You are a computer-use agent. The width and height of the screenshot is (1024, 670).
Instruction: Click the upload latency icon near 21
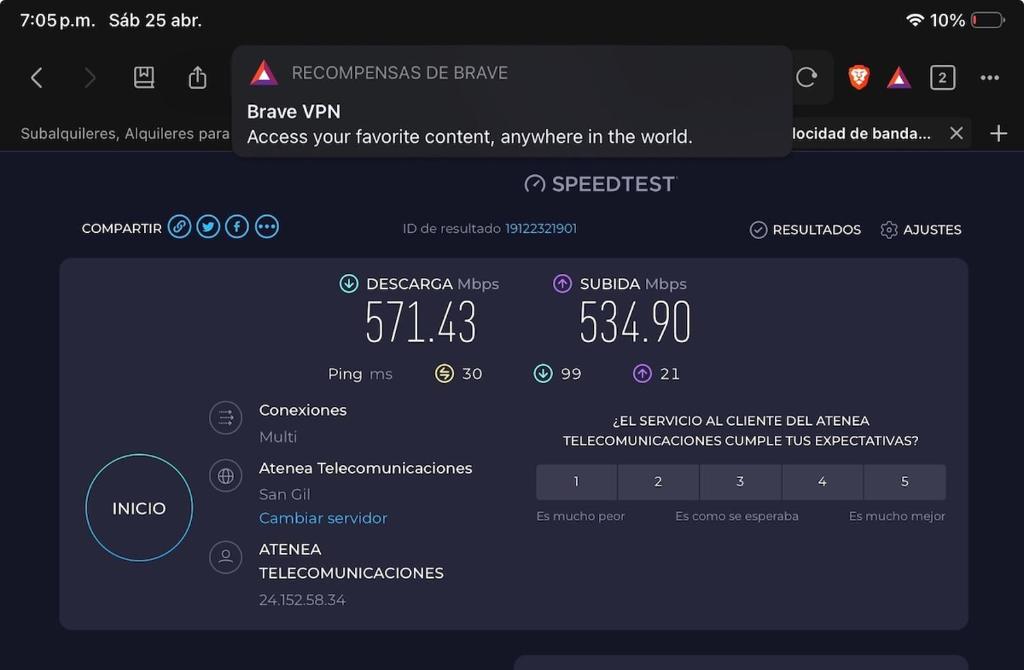tap(642, 374)
